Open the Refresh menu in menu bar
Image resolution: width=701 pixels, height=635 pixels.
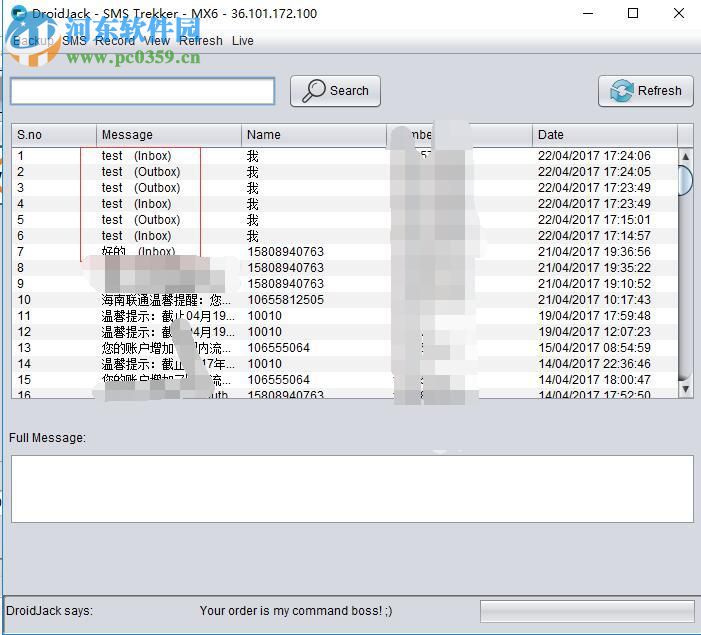tap(201, 41)
